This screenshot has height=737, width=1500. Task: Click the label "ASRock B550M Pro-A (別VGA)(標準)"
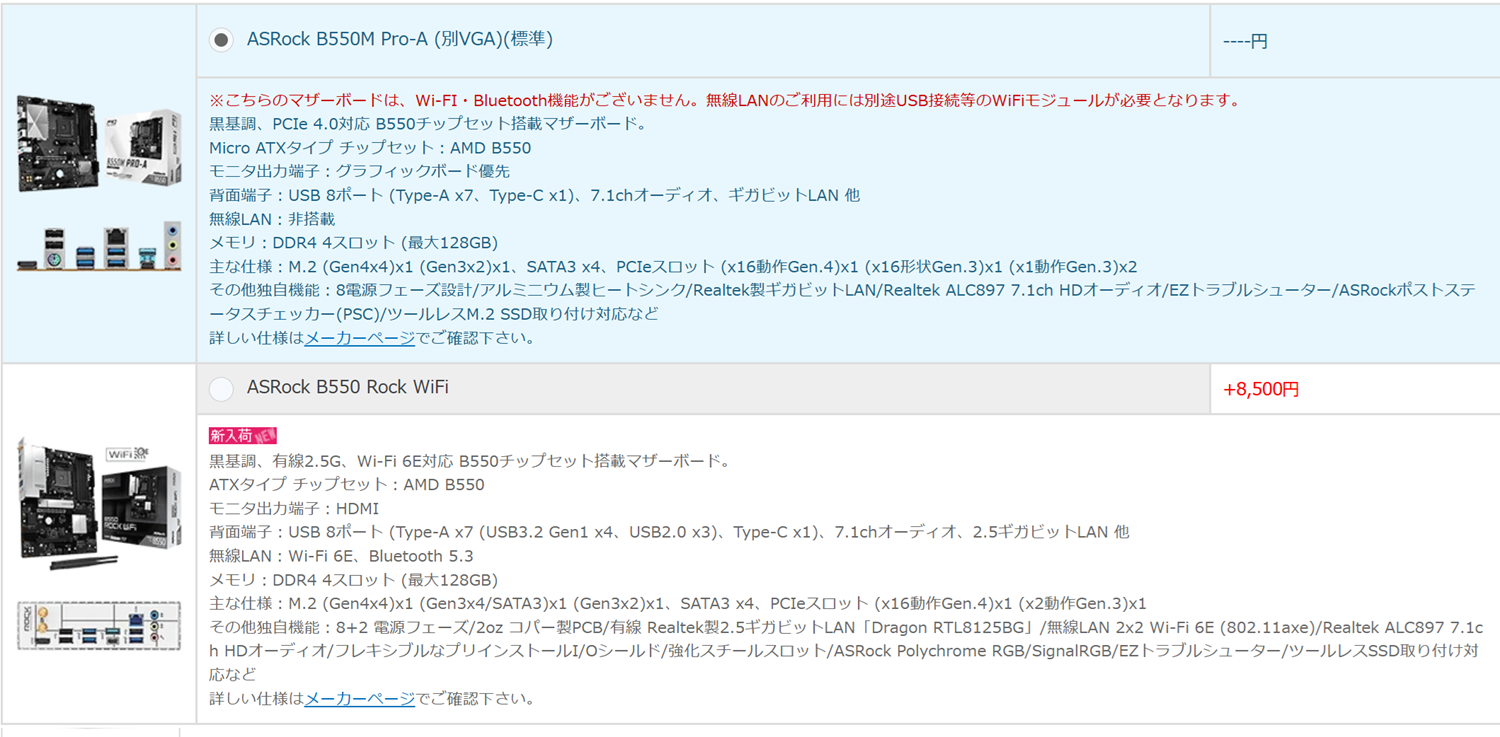[x=400, y=39]
